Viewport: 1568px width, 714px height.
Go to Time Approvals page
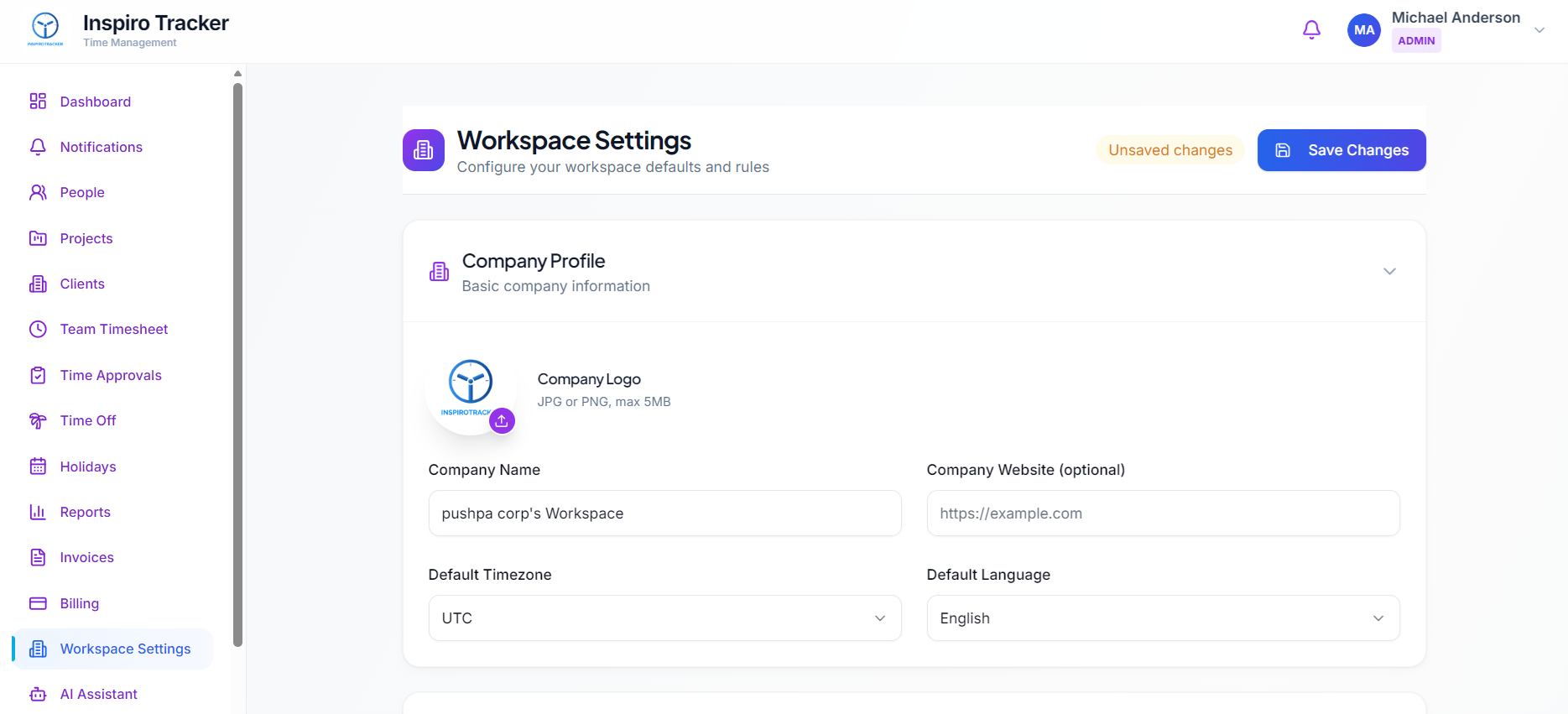(x=111, y=375)
